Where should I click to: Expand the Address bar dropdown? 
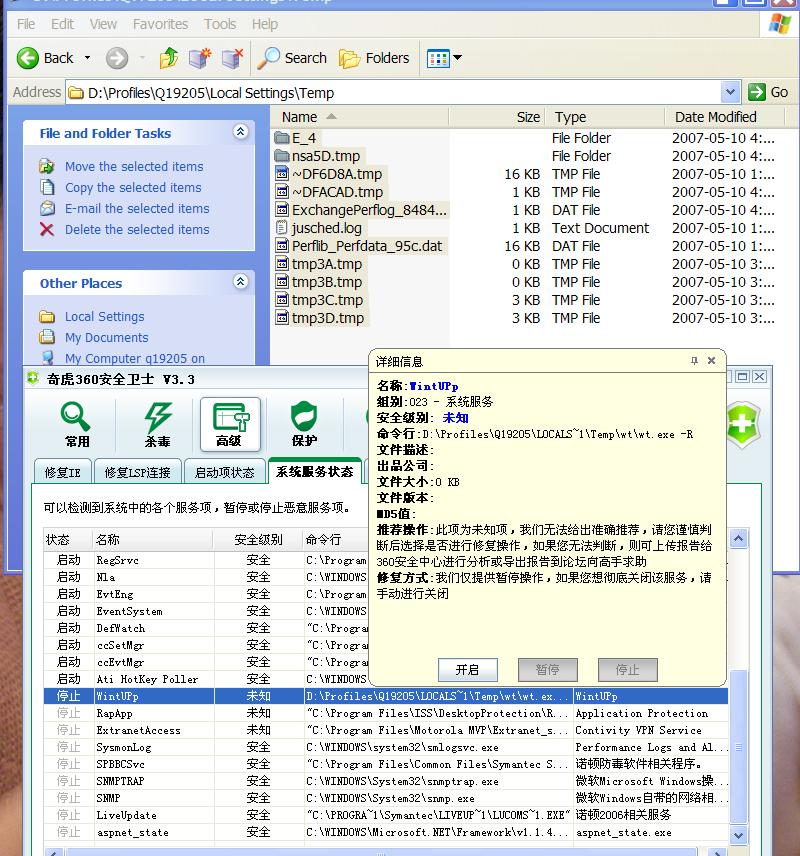pyautogui.click(x=730, y=92)
